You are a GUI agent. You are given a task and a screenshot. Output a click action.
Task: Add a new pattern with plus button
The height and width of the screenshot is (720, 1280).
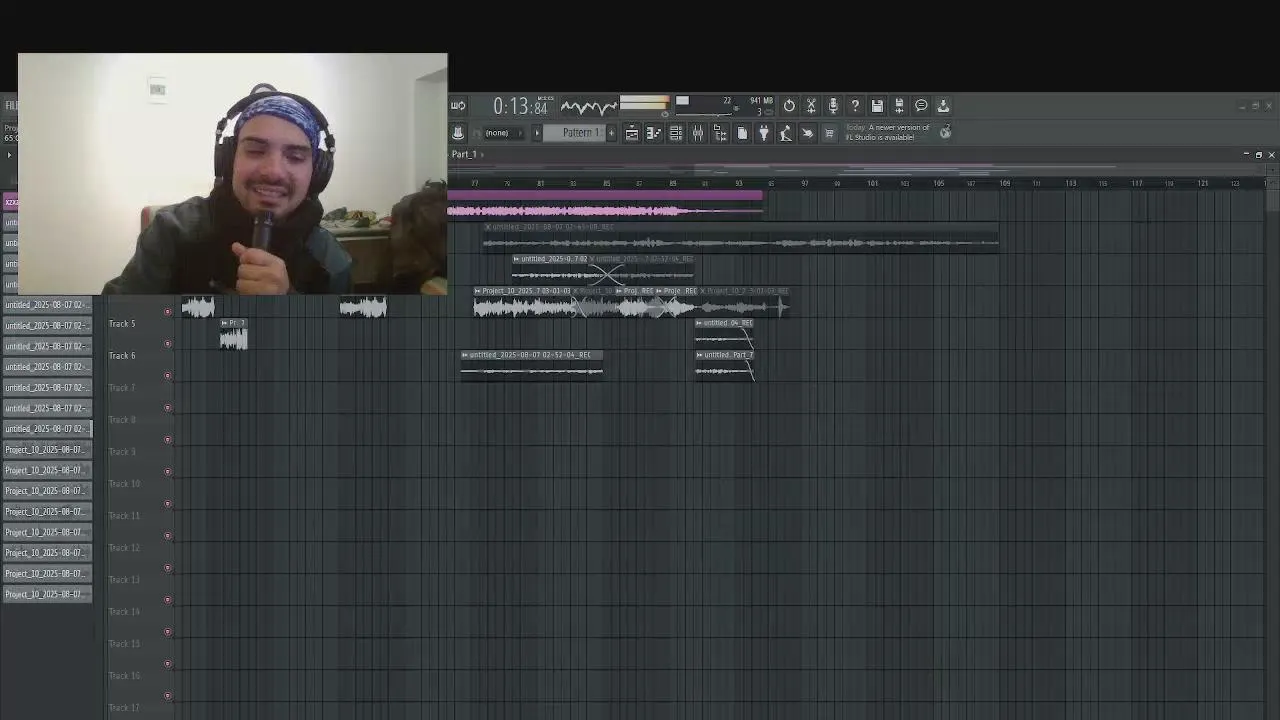(611, 133)
